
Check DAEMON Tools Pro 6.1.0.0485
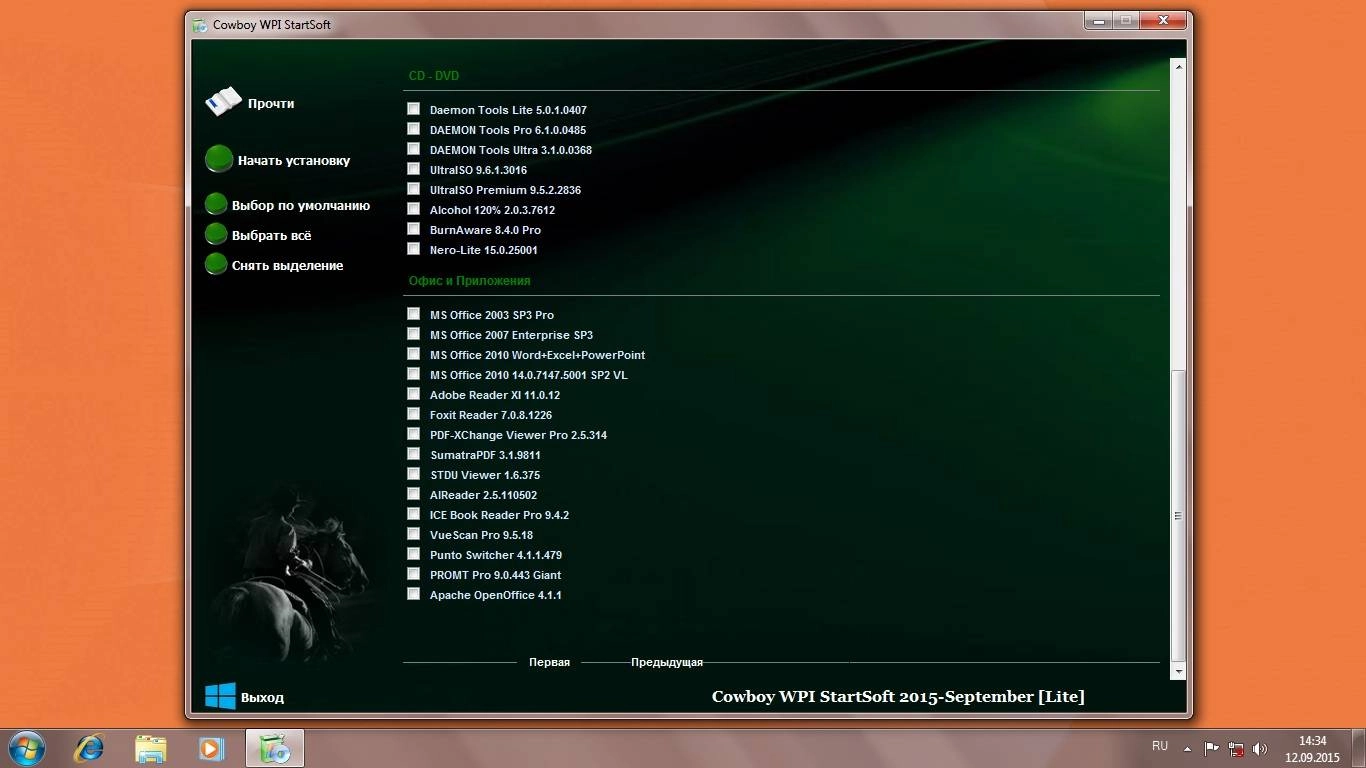(413, 129)
